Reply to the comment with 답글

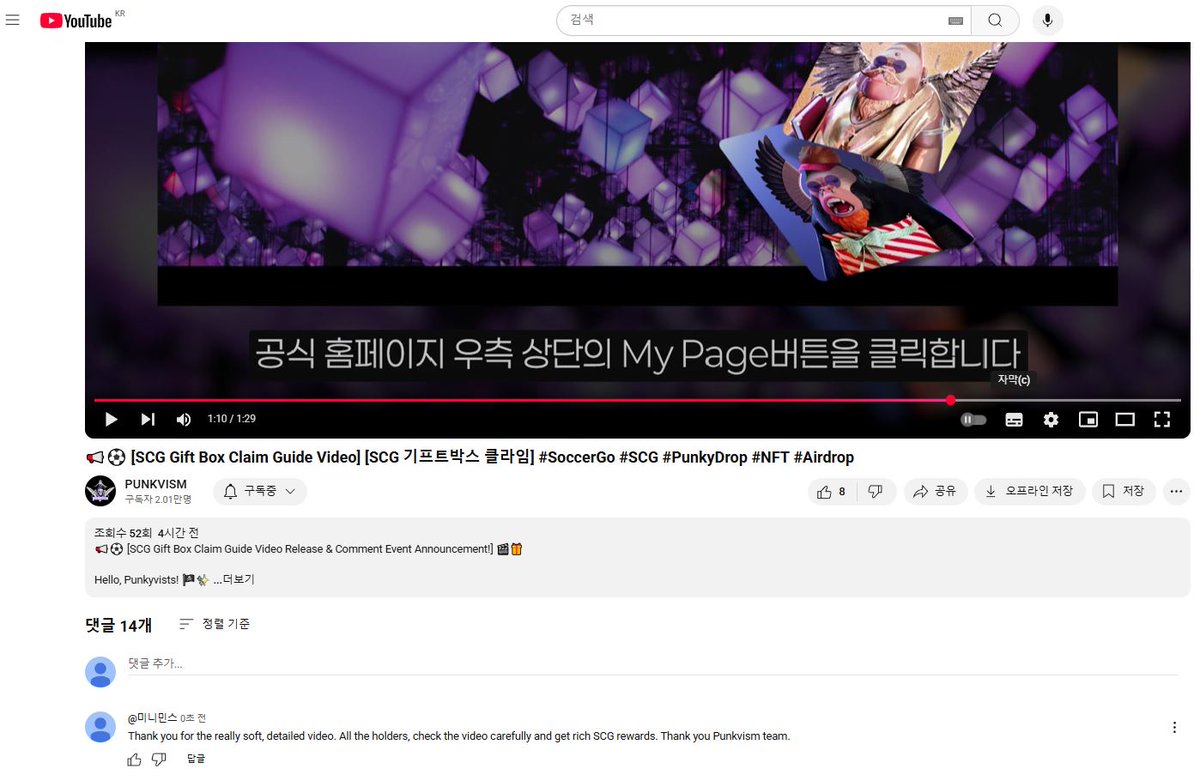pos(196,760)
